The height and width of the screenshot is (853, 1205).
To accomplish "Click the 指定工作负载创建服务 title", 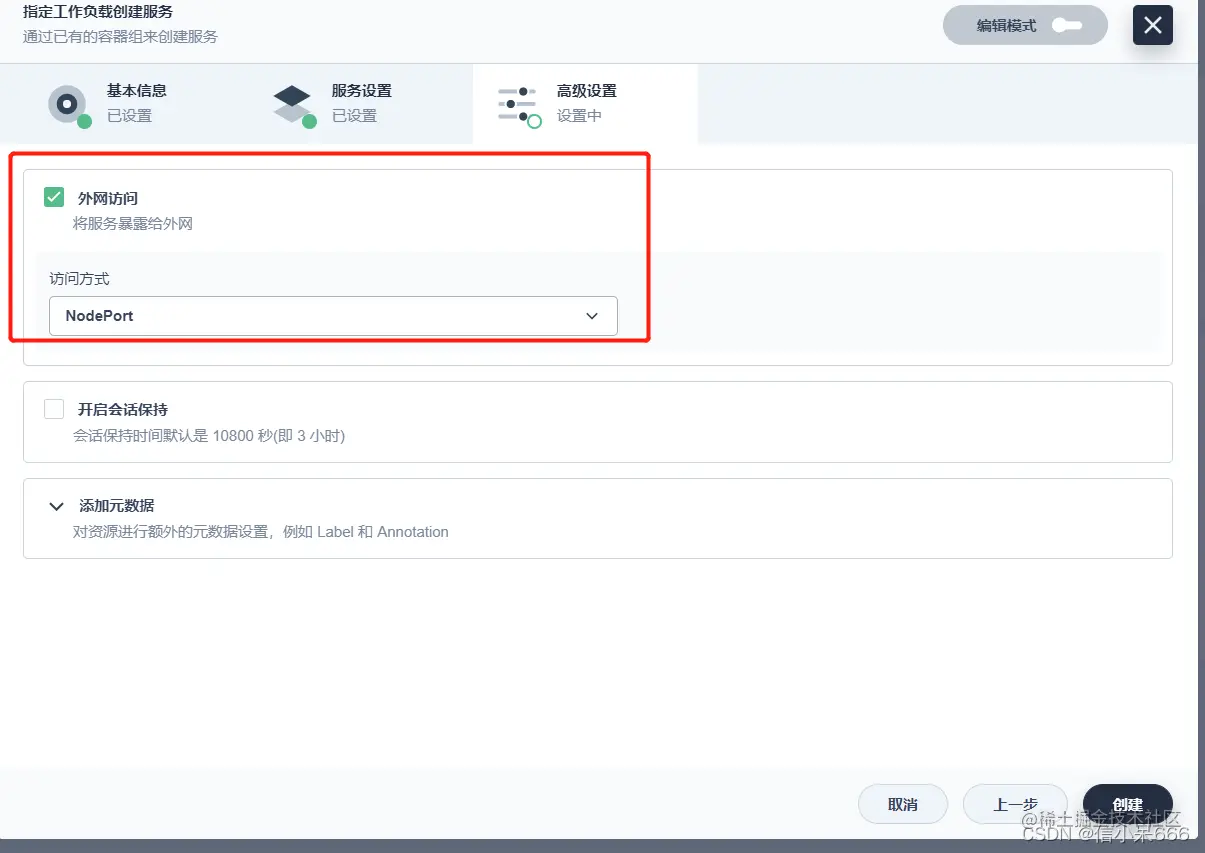I will point(98,12).
